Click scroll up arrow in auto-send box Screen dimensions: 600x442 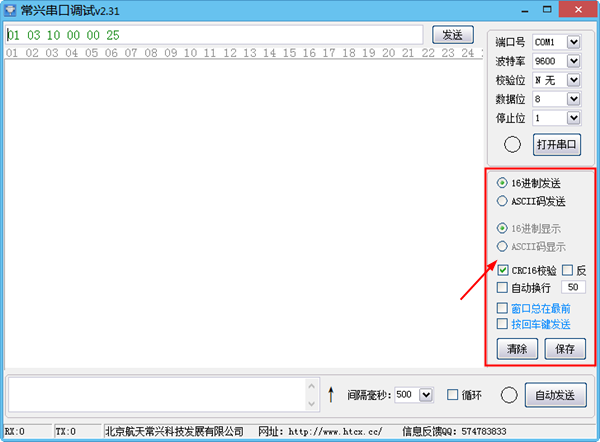(311, 386)
